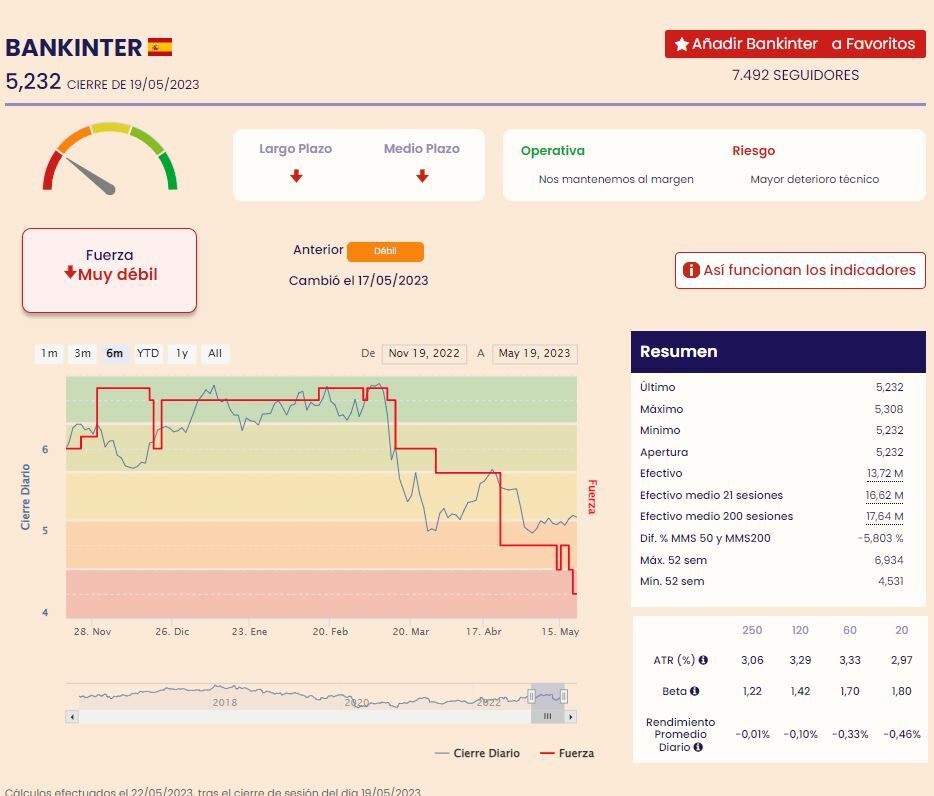Click the right scroll arrow of the chart navigator

pos(571,717)
